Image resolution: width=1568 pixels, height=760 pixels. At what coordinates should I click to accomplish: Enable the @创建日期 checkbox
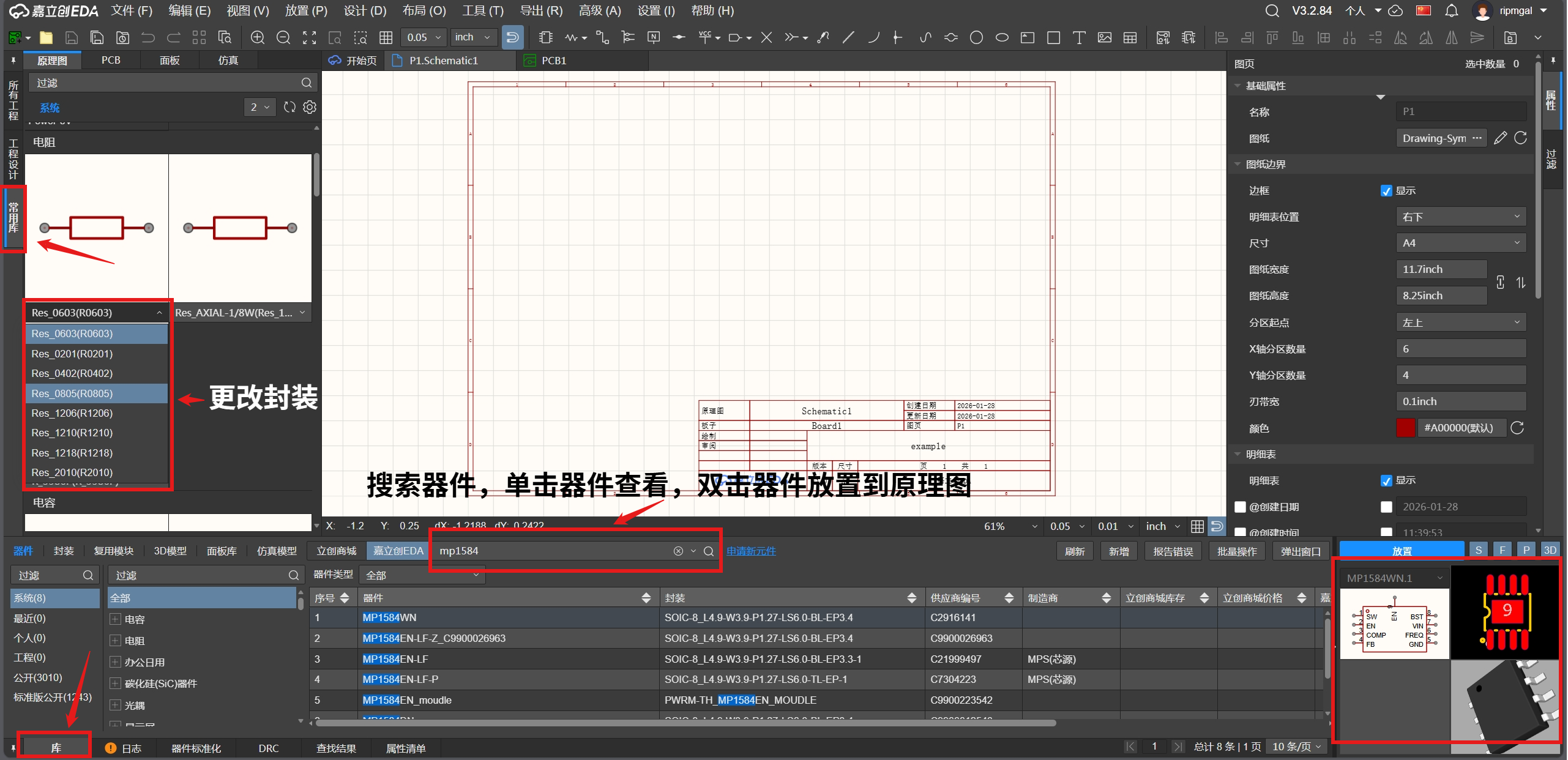point(1241,507)
